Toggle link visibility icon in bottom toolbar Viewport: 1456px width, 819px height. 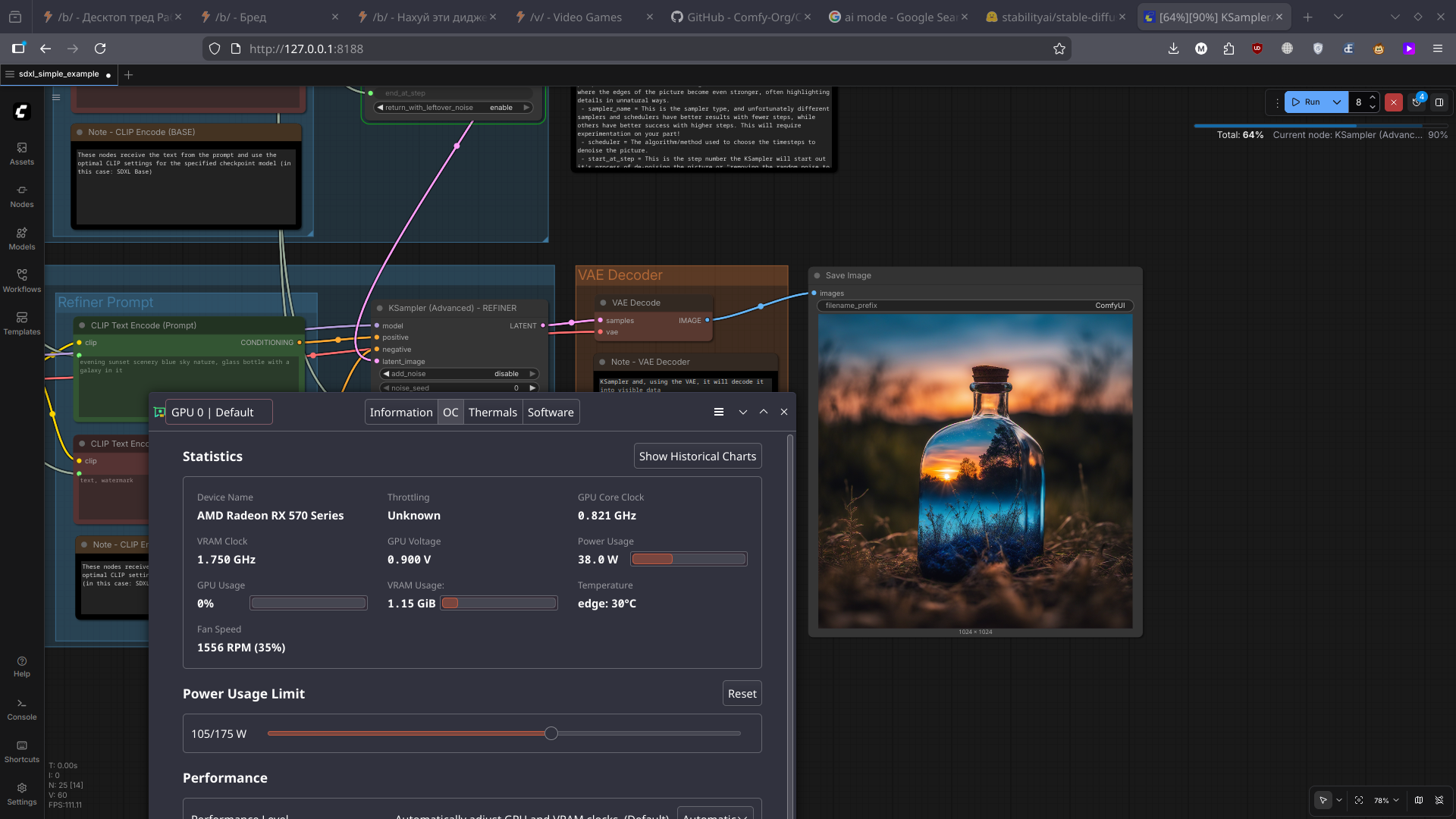(1439, 800)
